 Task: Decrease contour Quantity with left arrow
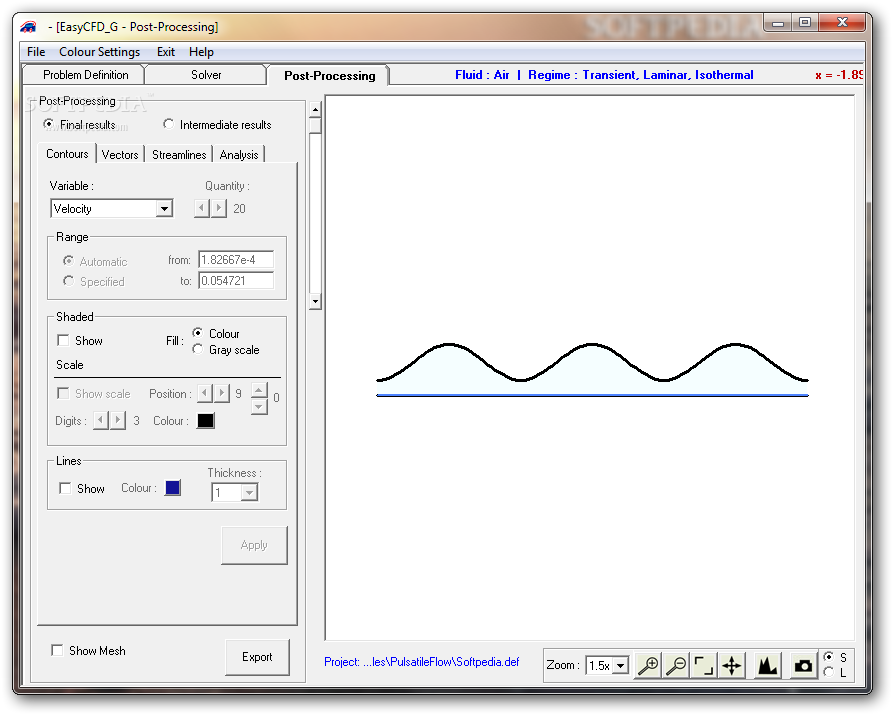click(x=202, y=208)
